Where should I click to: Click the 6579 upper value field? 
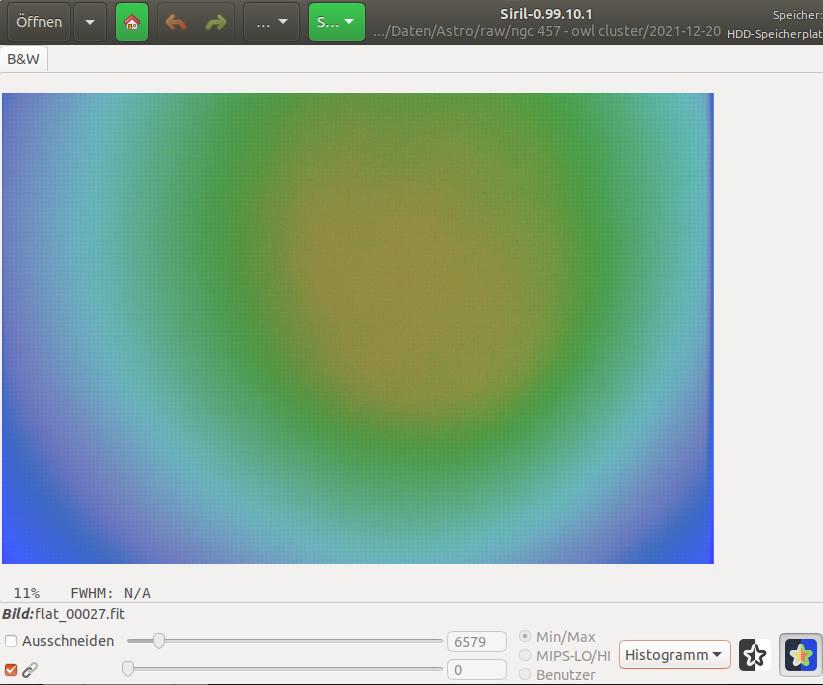point(477,641)
